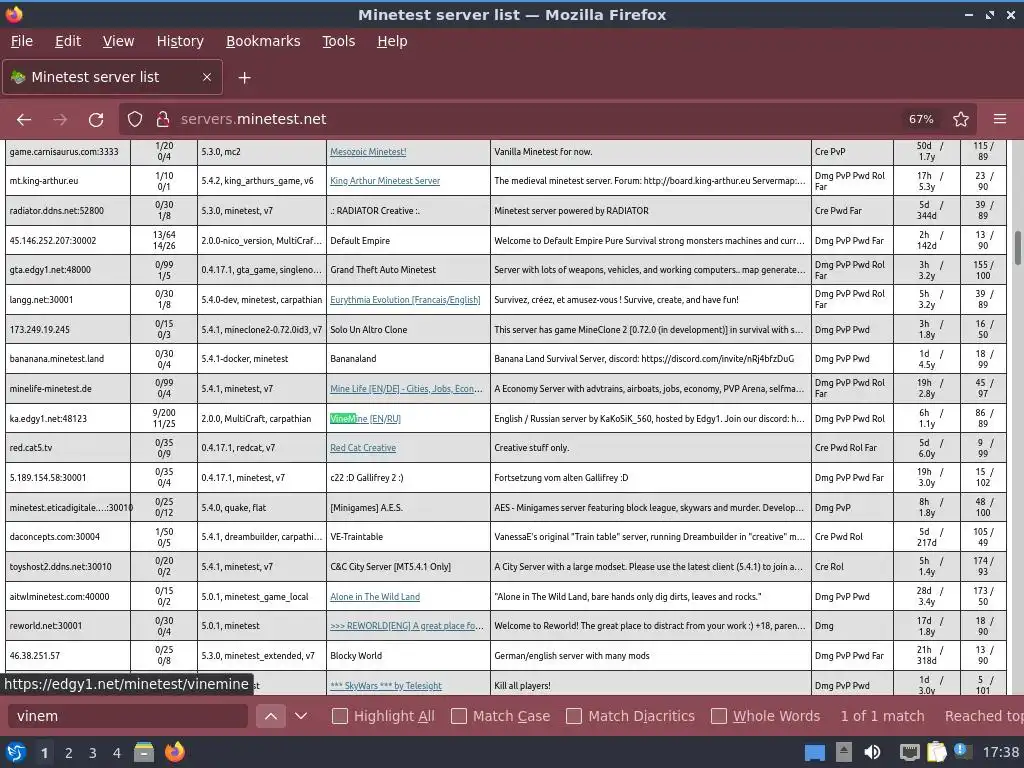Click the find bar search field
1024x768 pixels.
pos(128,716)
